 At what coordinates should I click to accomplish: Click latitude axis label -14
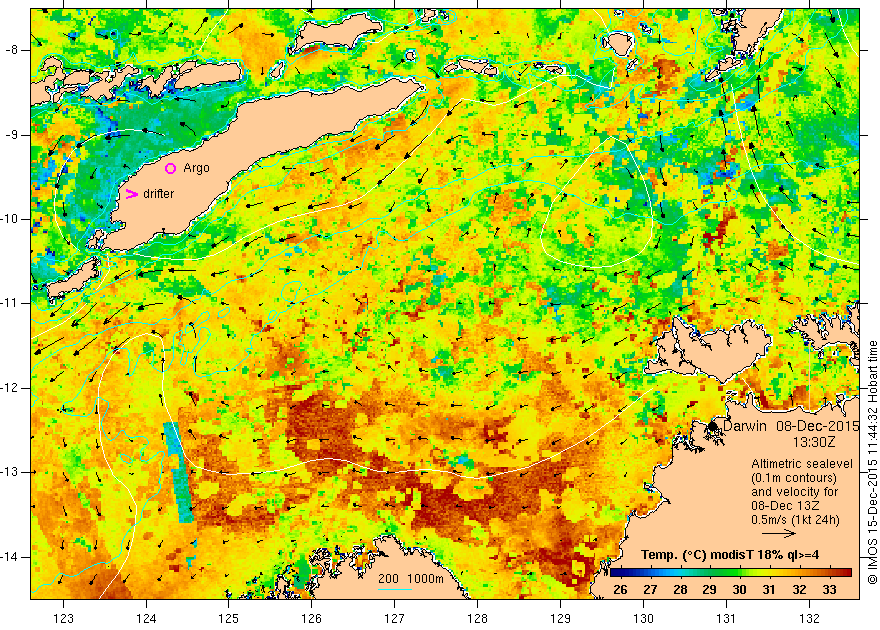[10, 557]
